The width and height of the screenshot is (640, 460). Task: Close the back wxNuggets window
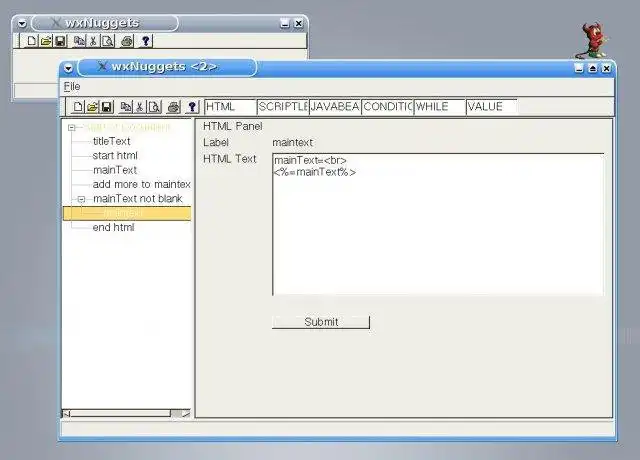[298, 24]
